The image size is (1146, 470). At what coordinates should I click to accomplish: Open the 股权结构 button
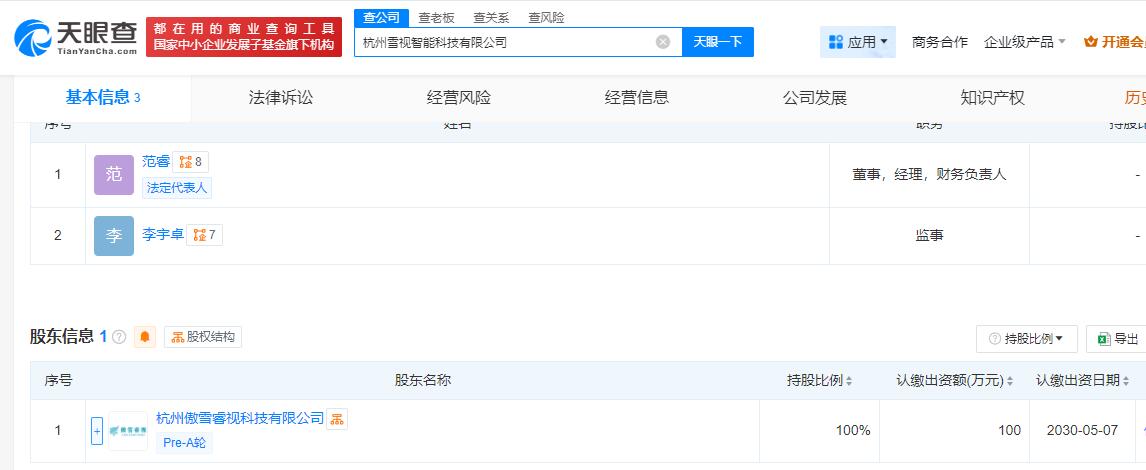[x=203, y=337]
